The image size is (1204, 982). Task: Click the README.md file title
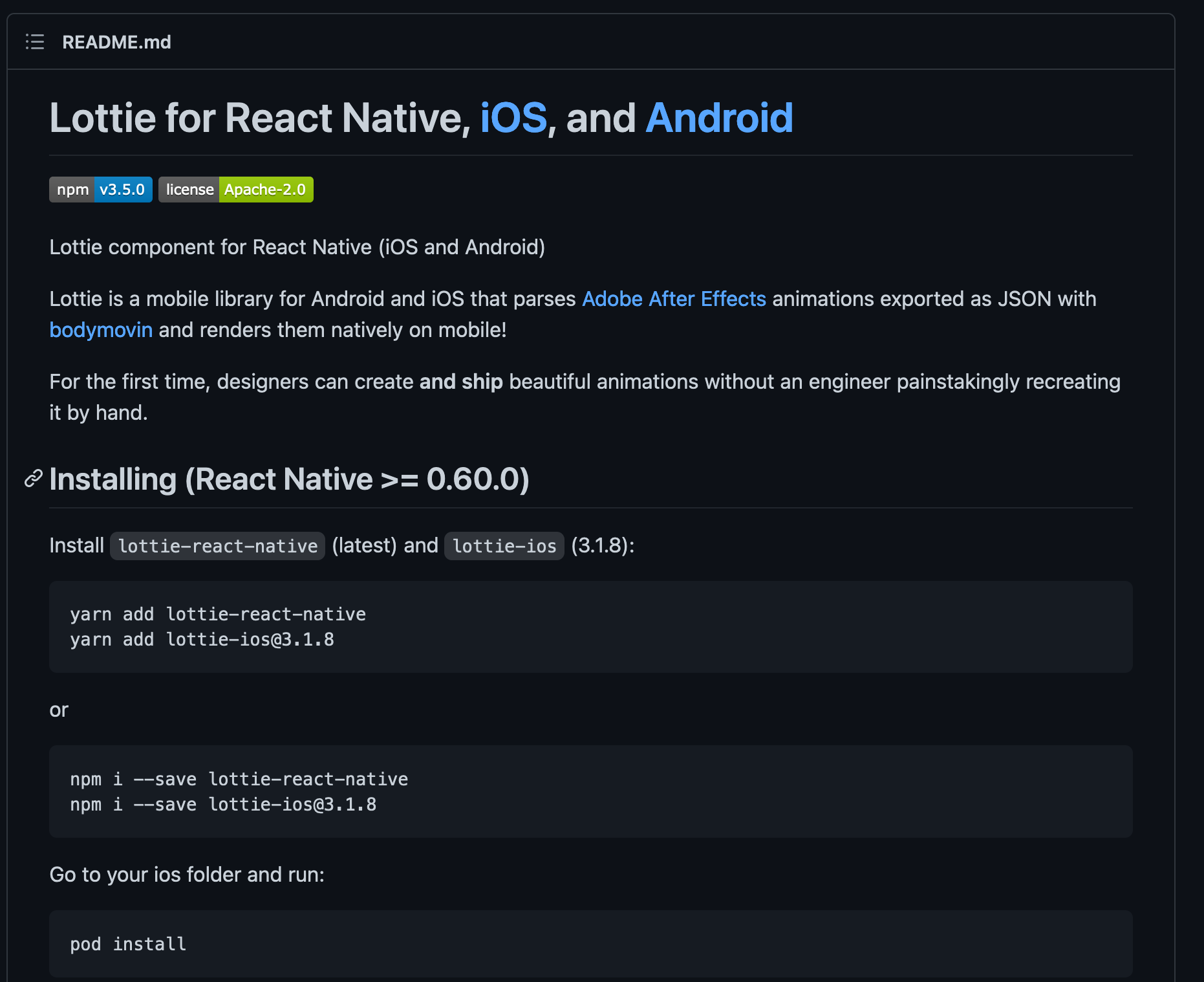pyautogui.click(x=116, y=42)
